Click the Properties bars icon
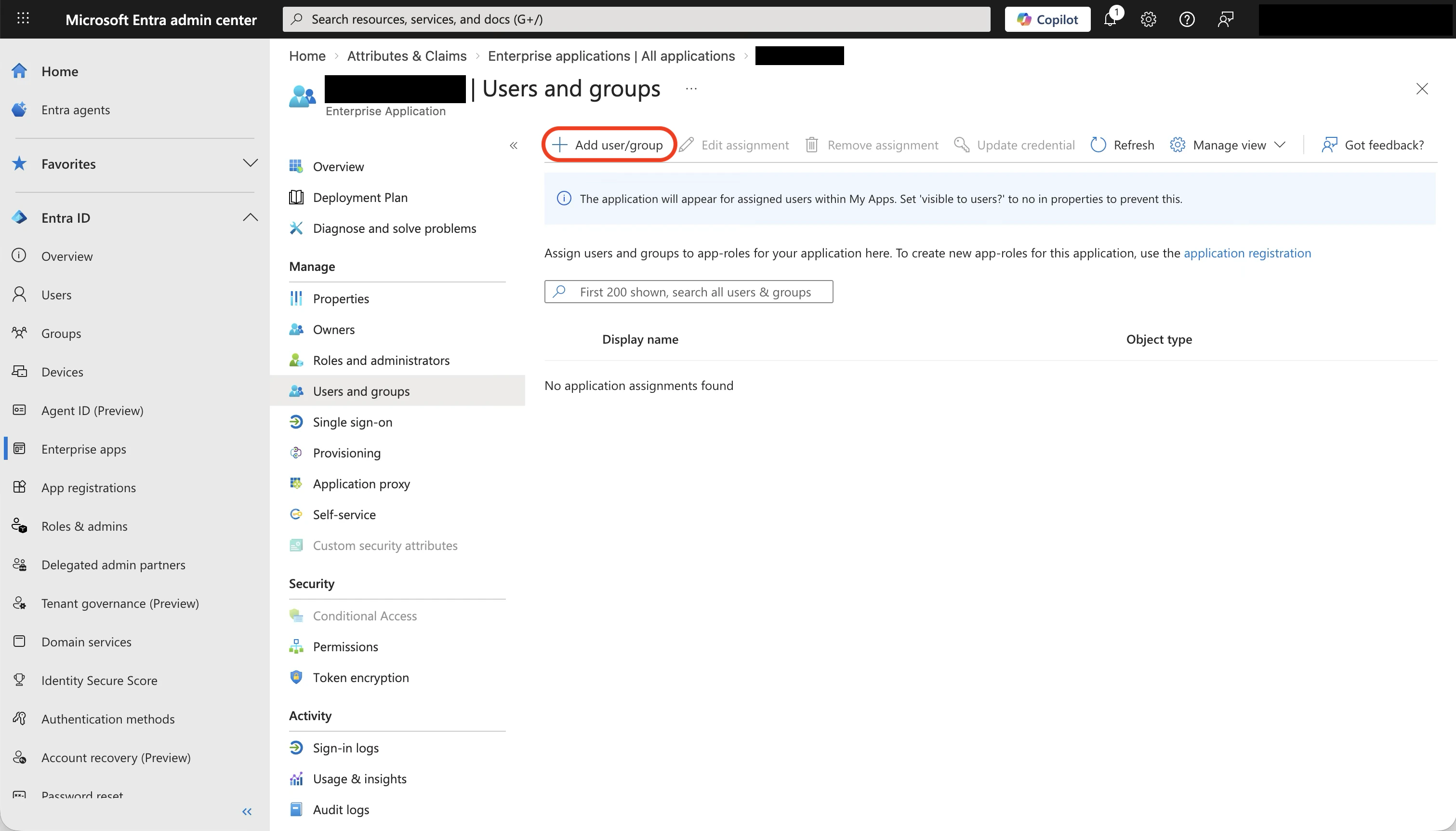The height and width of the screenshot is (831, 1456). pyautogui.click(x=296, y=298)
